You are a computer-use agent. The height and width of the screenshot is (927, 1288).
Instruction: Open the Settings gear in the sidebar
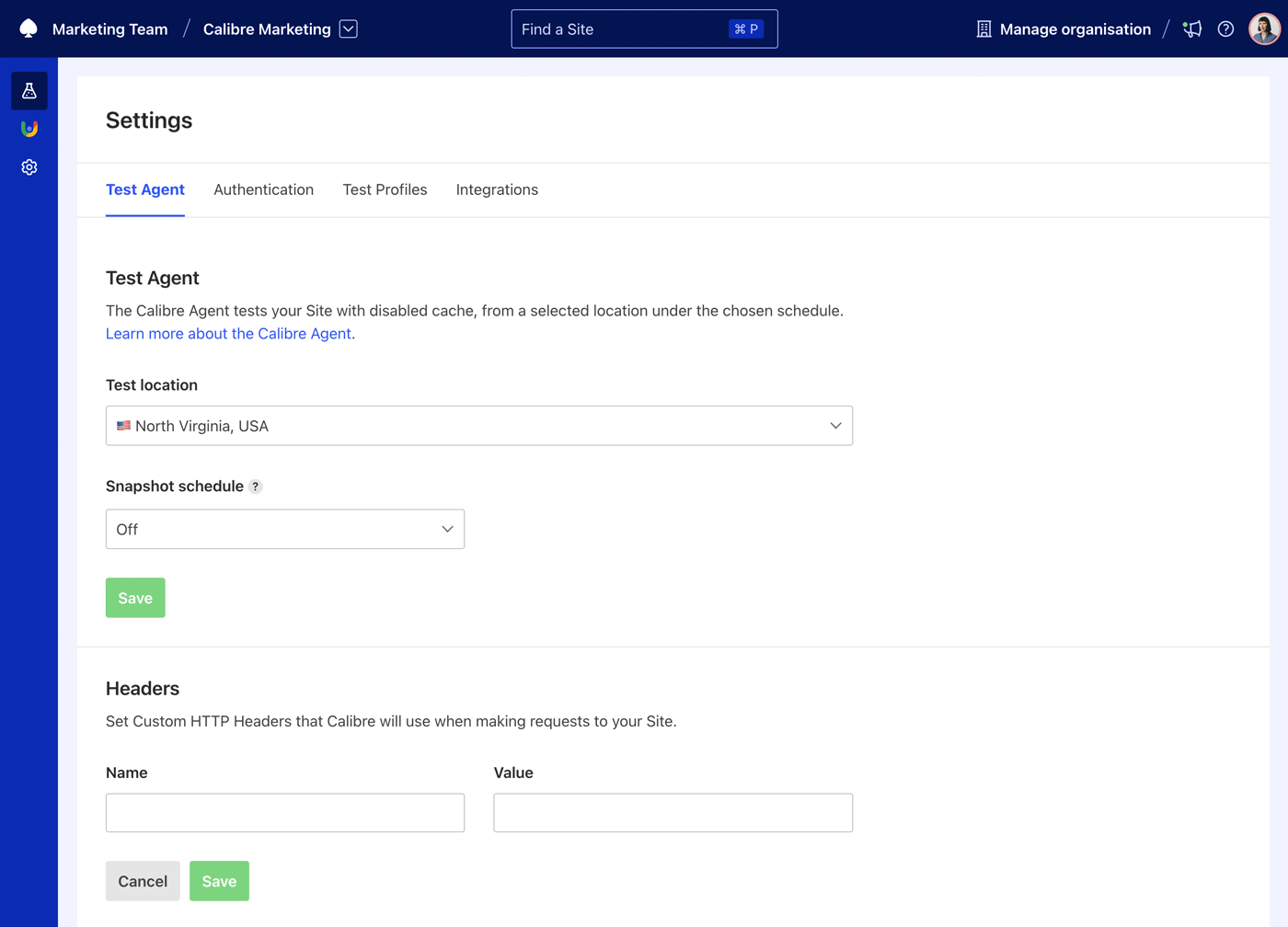pyautogui.click(x=29, y=166)
